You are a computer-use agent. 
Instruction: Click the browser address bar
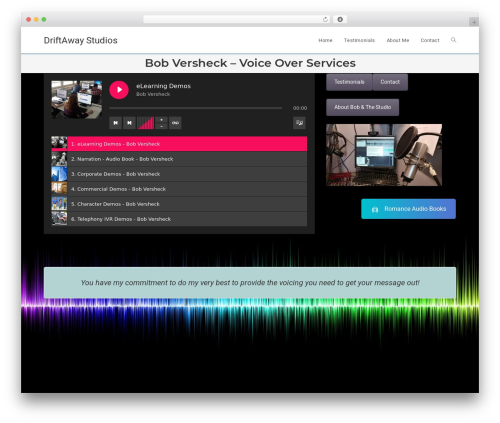click(236, 19)
